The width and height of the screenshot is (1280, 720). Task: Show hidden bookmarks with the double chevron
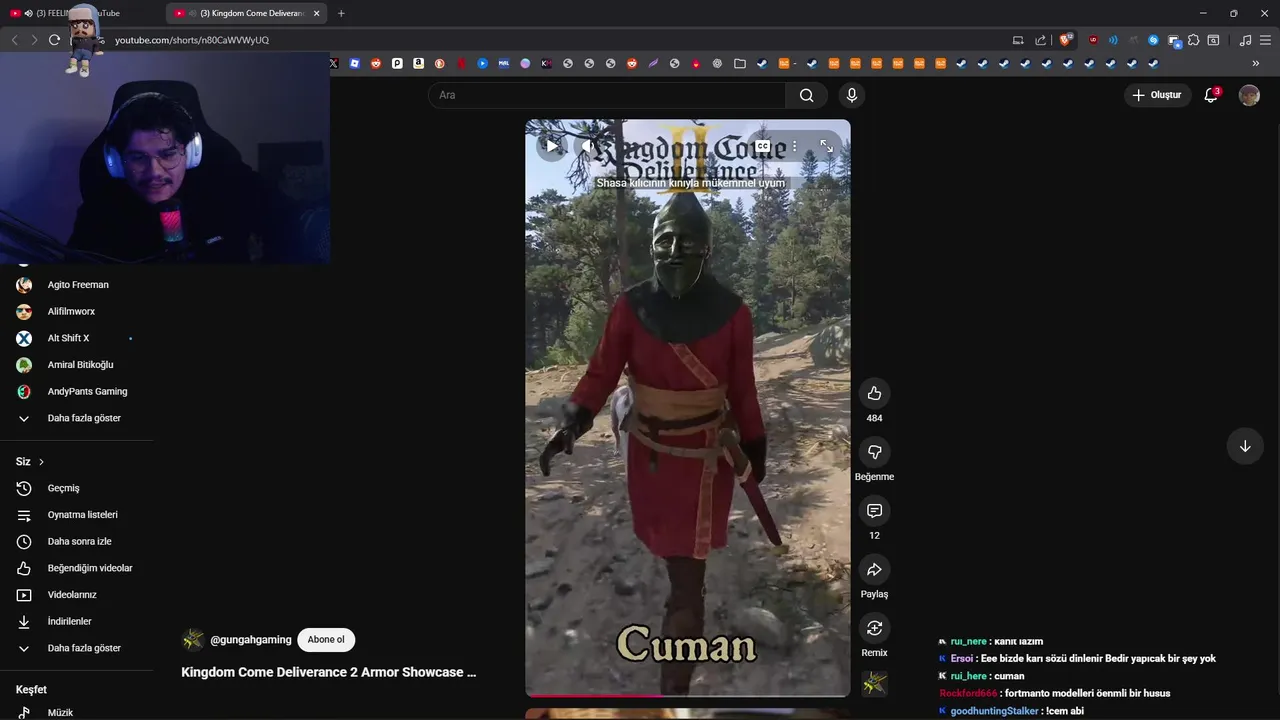click(x=1255, y=63)
